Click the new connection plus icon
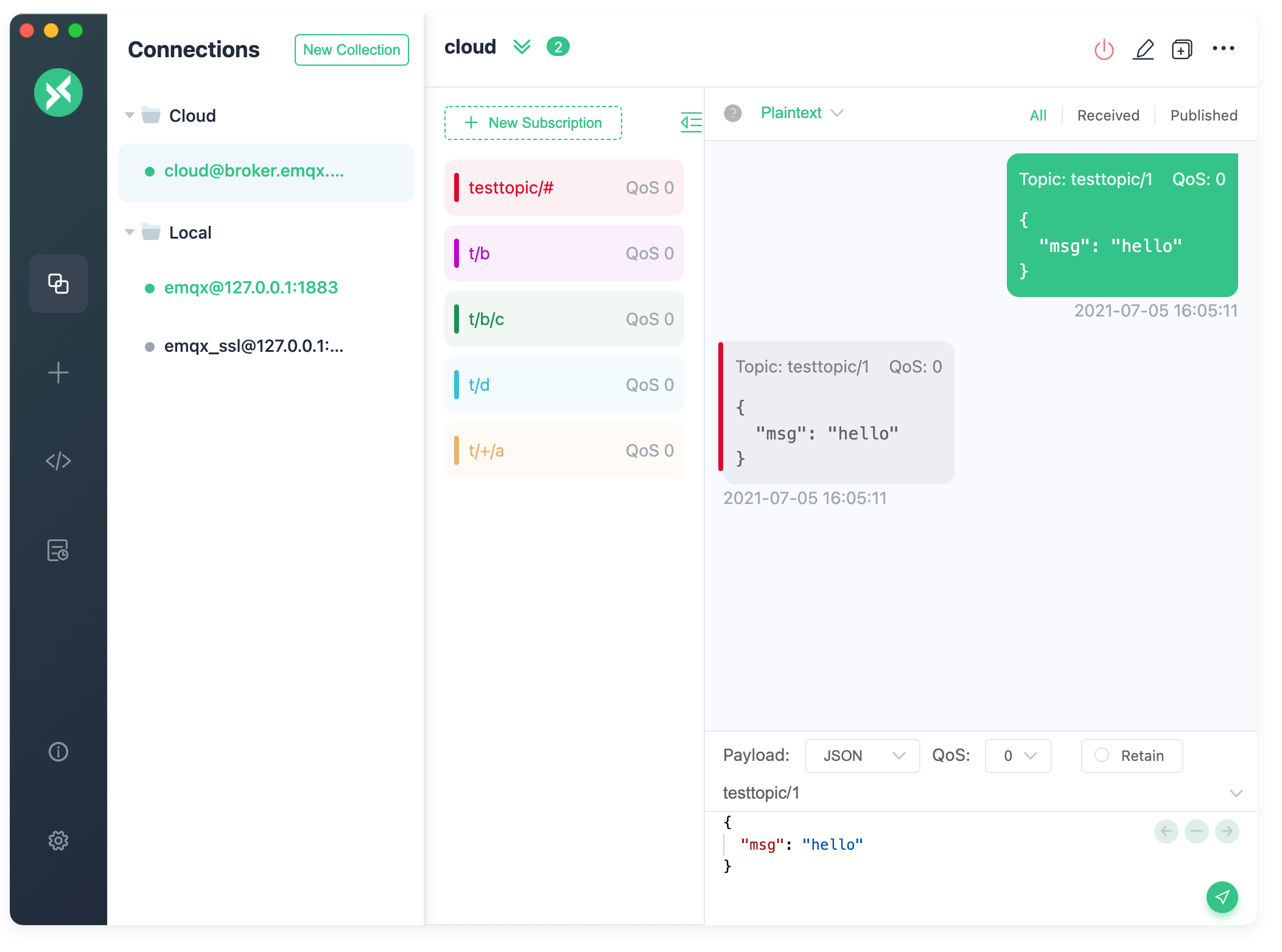 tap(58, 372)
